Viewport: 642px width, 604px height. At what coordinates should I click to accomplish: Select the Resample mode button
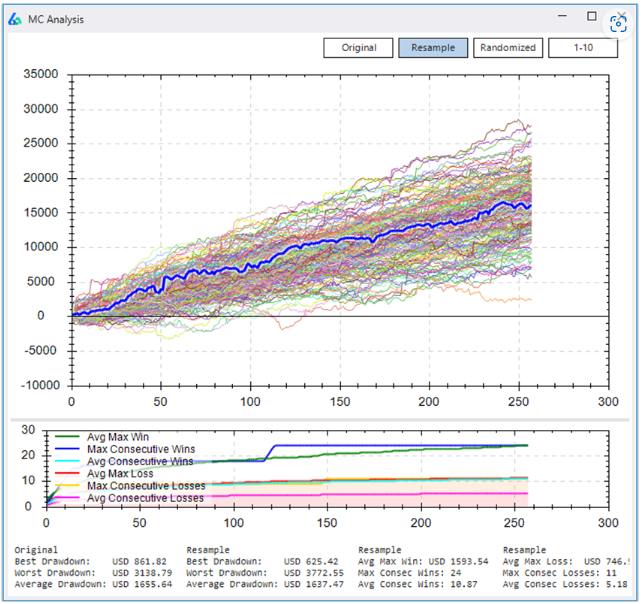[433, 47]
